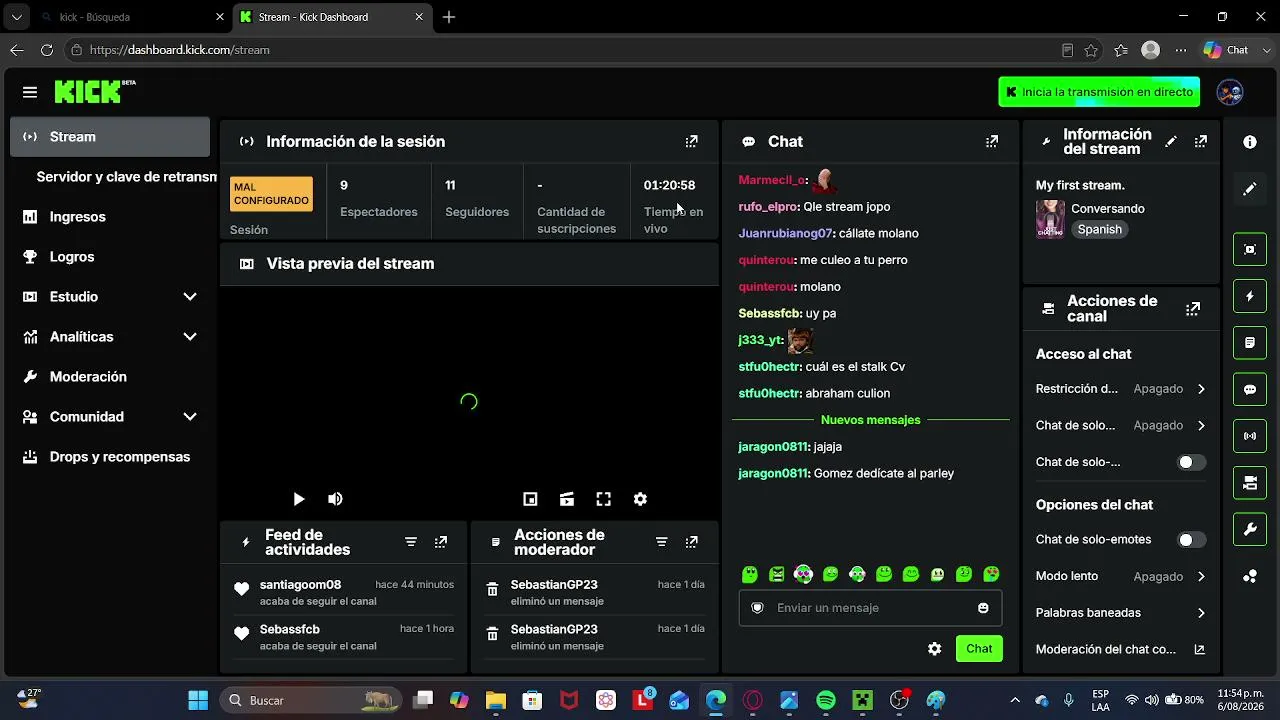Send message with the green Chat button
The height and width of the screenshot is (720, 1280).
pyautogui.click(x=979, y=649)
